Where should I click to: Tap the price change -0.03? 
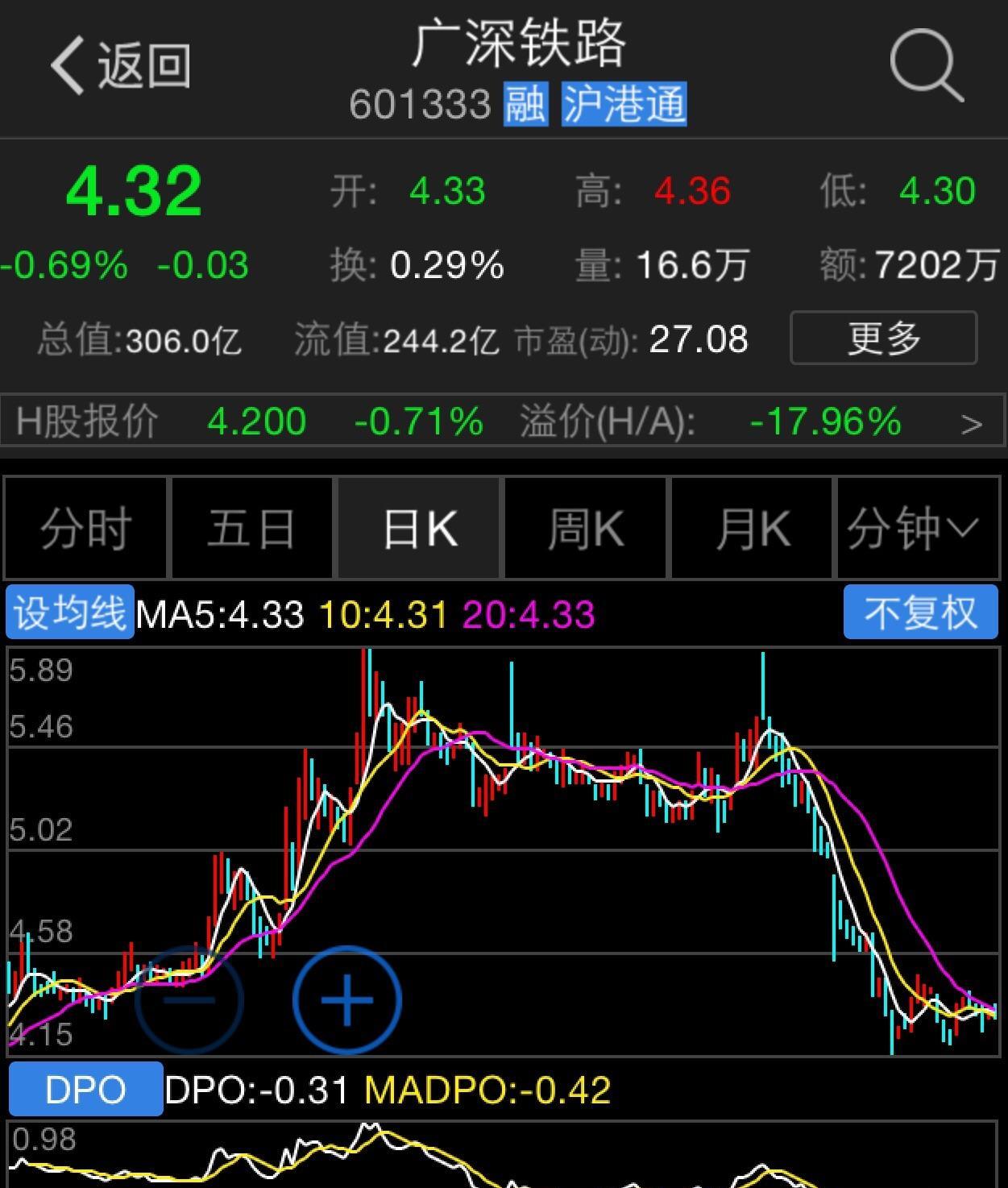(x=203, y=265)
